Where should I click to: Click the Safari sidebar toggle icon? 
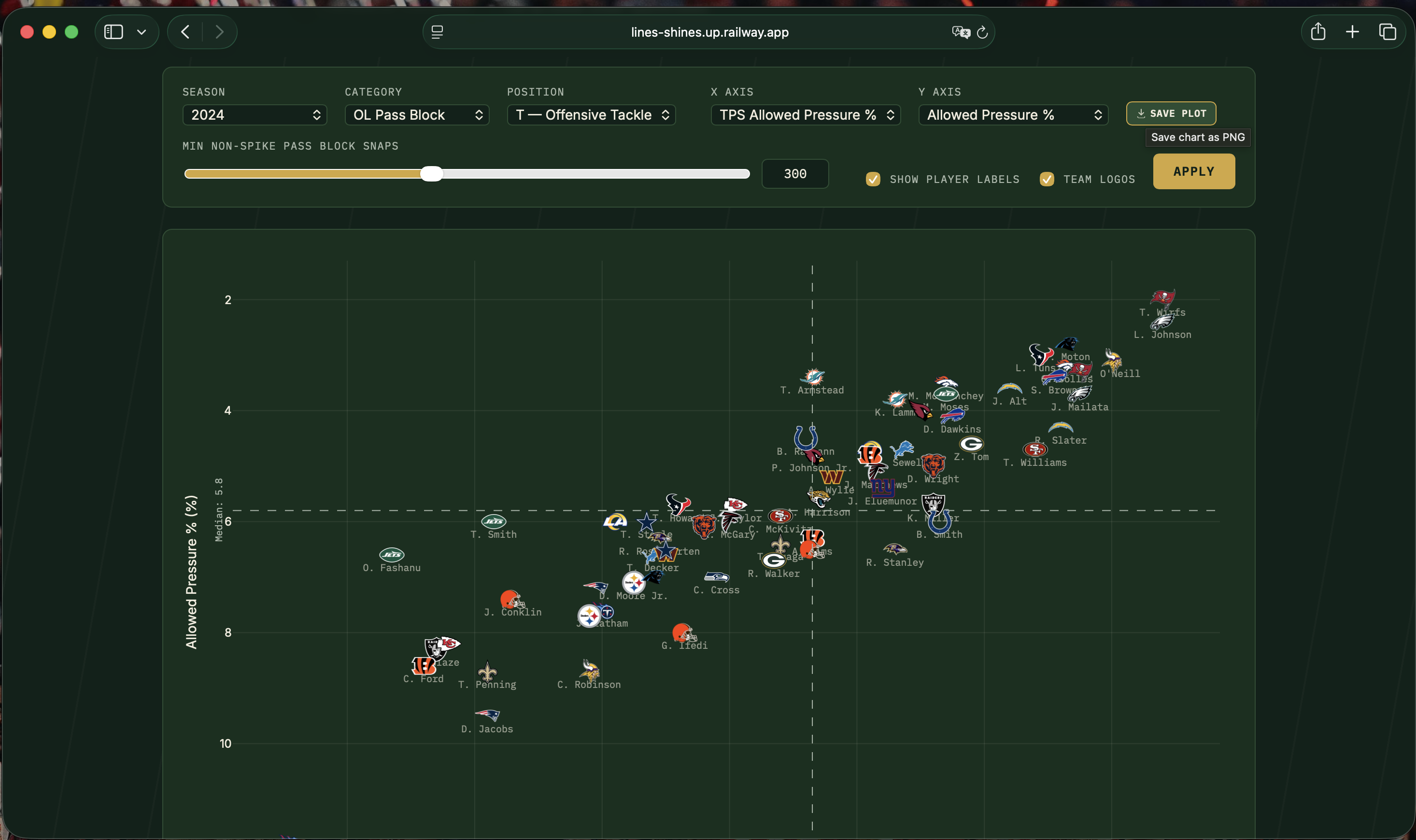pos(114,32)
